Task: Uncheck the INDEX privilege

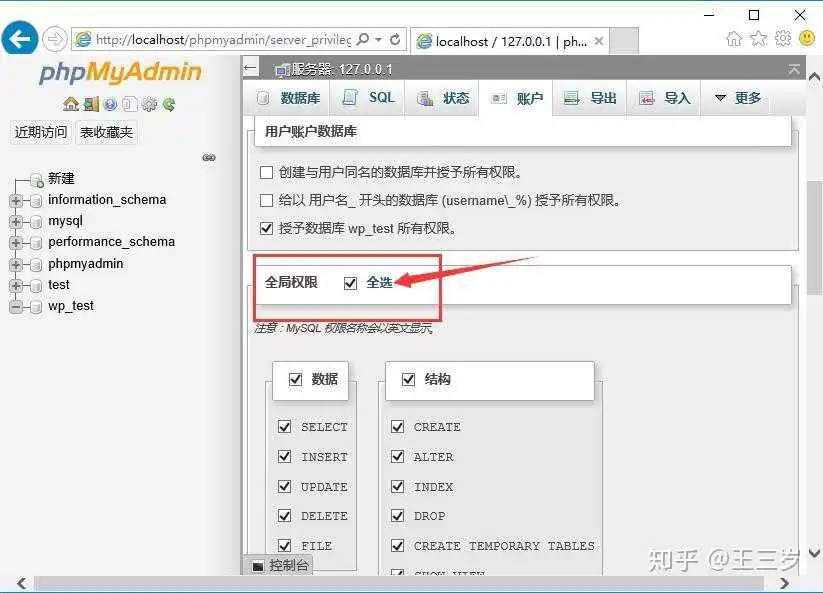Action: click(398, 486)
